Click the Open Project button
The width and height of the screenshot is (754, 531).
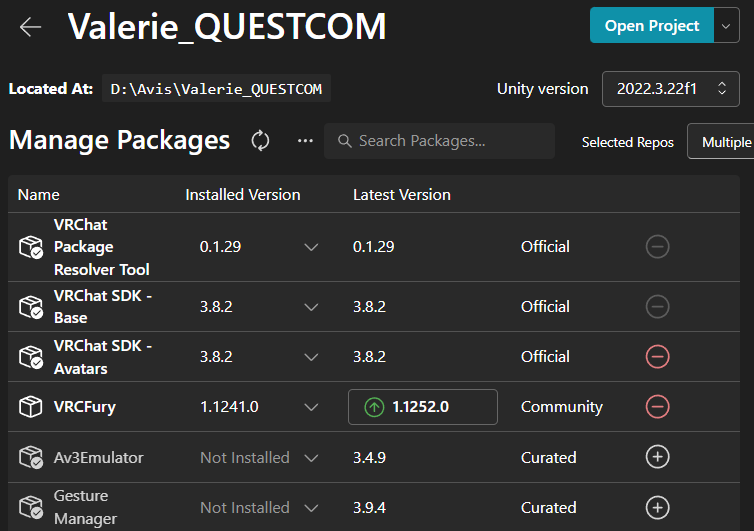(x=651, y=26)
